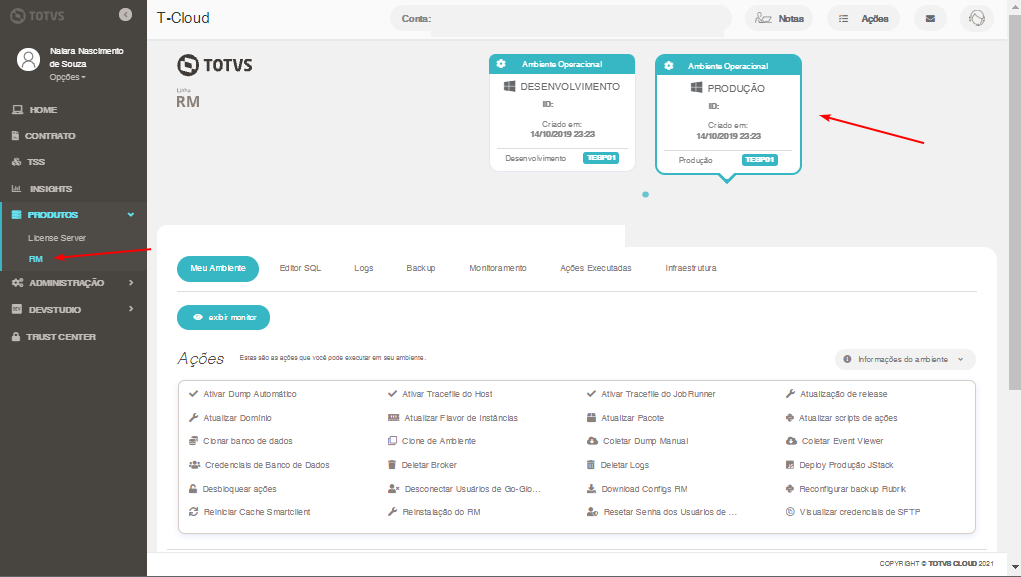Open the messages envelope icon
The image size is (1021, 577).
(x=930, y=17)
